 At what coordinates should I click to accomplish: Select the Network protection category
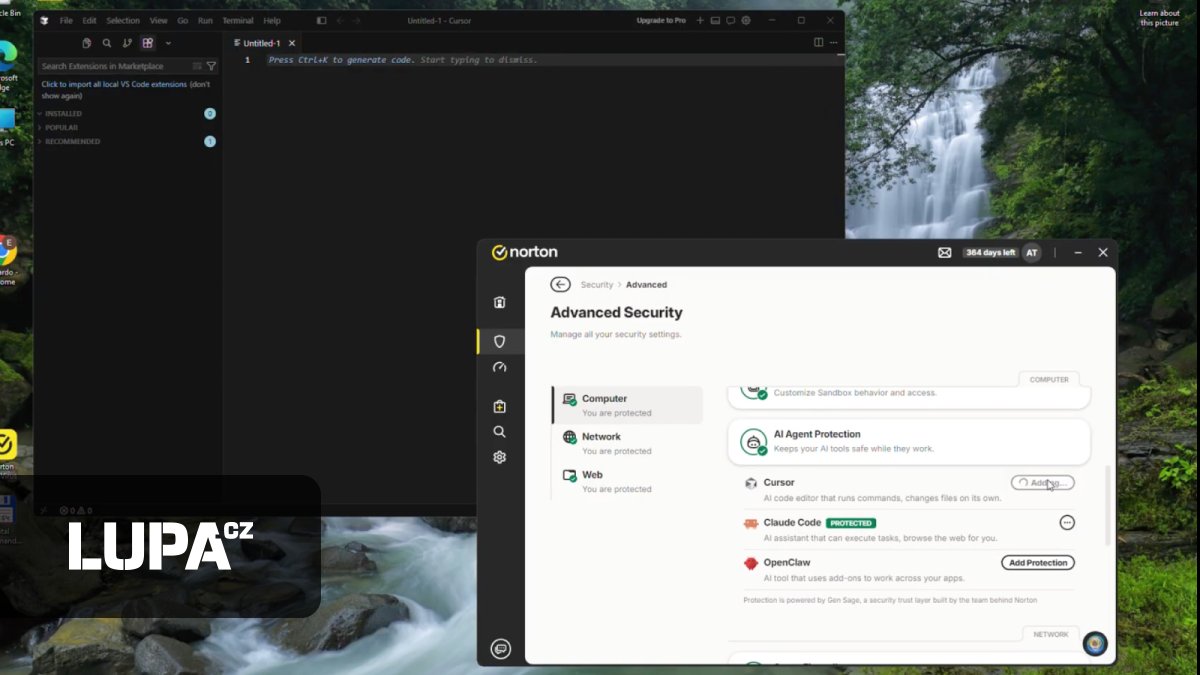pyautogui.click(x=628, y=443)
